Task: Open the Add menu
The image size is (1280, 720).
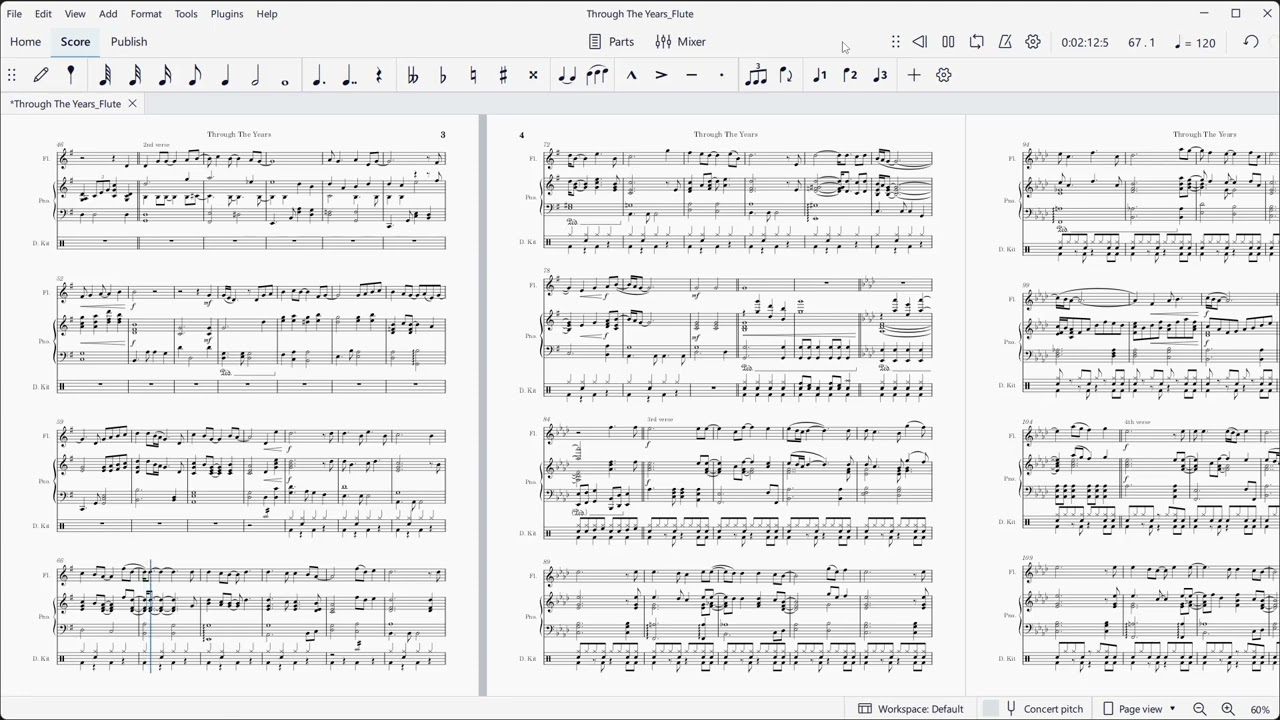Action: 108,14
